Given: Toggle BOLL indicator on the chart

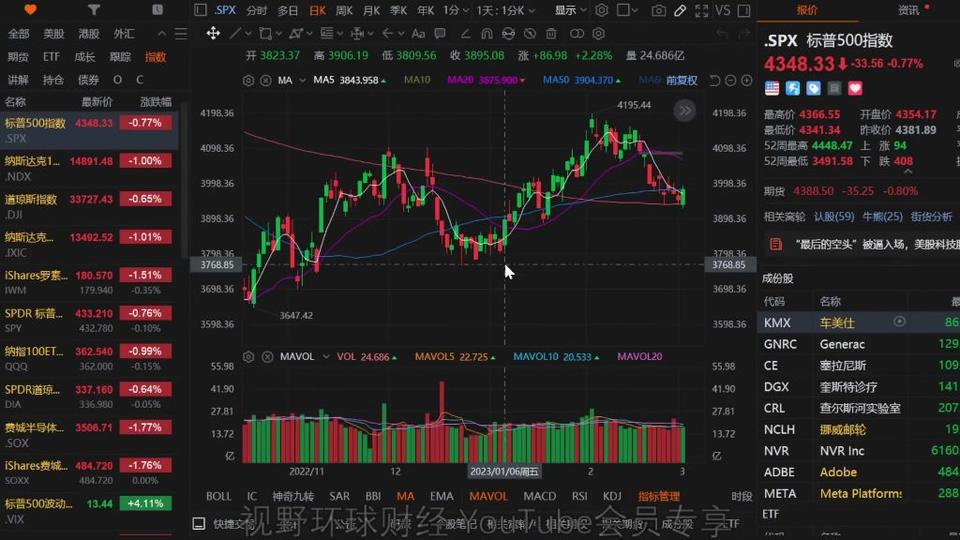Looking at the screenshot, I should 219,496.
